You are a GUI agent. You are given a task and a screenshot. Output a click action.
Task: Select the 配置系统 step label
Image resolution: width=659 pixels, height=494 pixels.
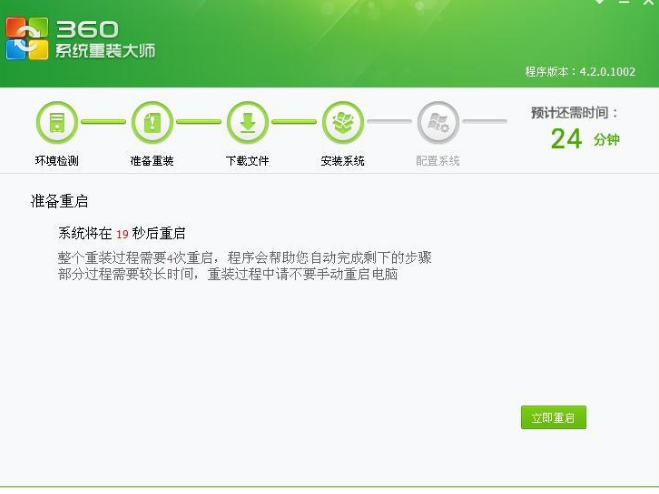click(x=438, y=161)
